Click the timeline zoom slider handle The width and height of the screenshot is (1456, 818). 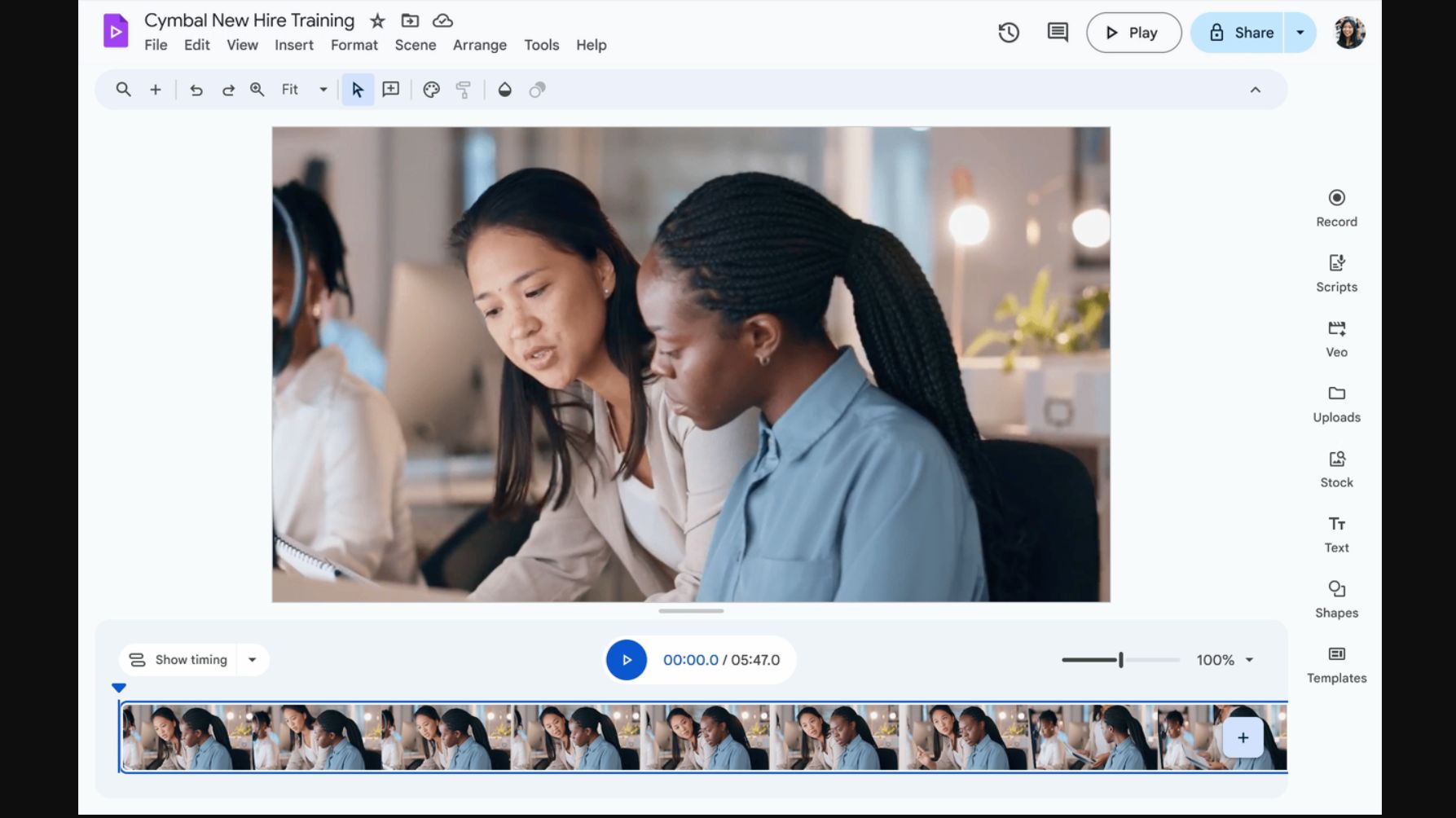[x=1121, y=660]
